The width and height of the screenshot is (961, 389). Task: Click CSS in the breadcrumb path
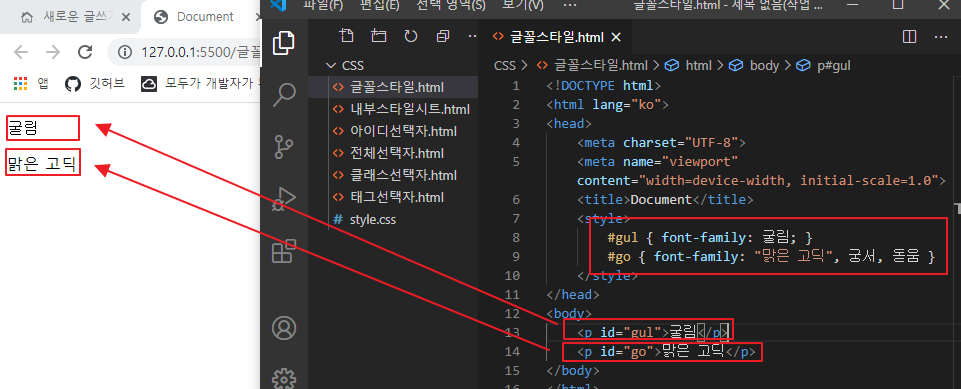(505, 66)
